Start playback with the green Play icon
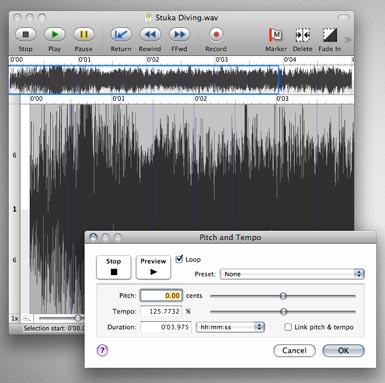Screen dimensions: 385x383 54,34
